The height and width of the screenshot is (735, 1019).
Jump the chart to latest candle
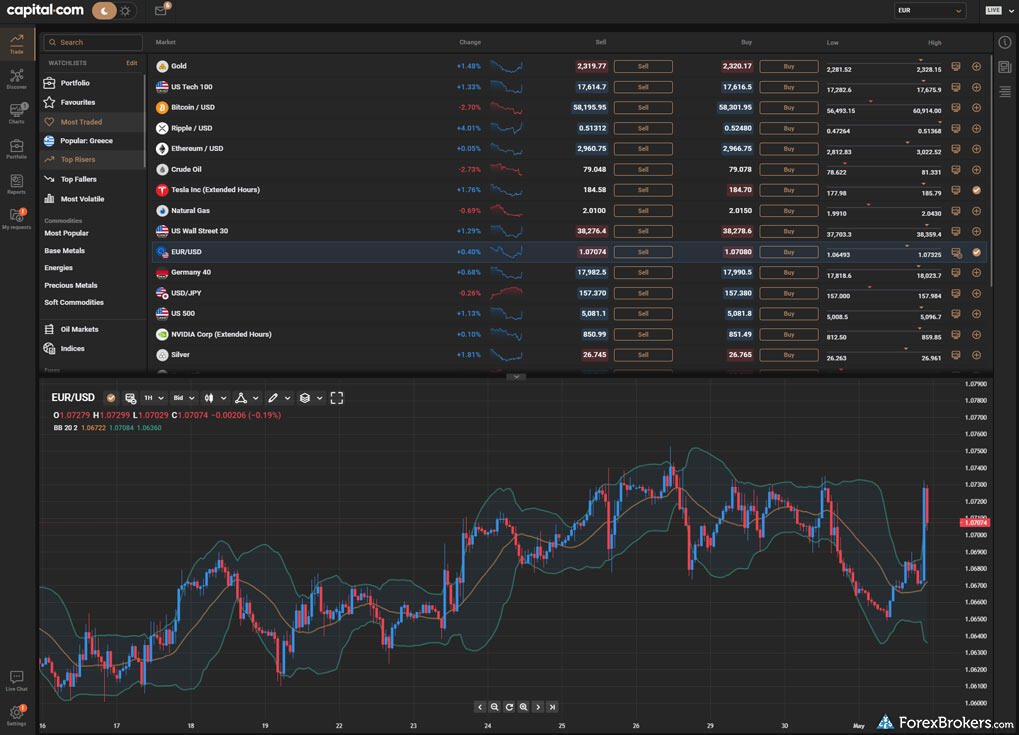coord(552,707)
